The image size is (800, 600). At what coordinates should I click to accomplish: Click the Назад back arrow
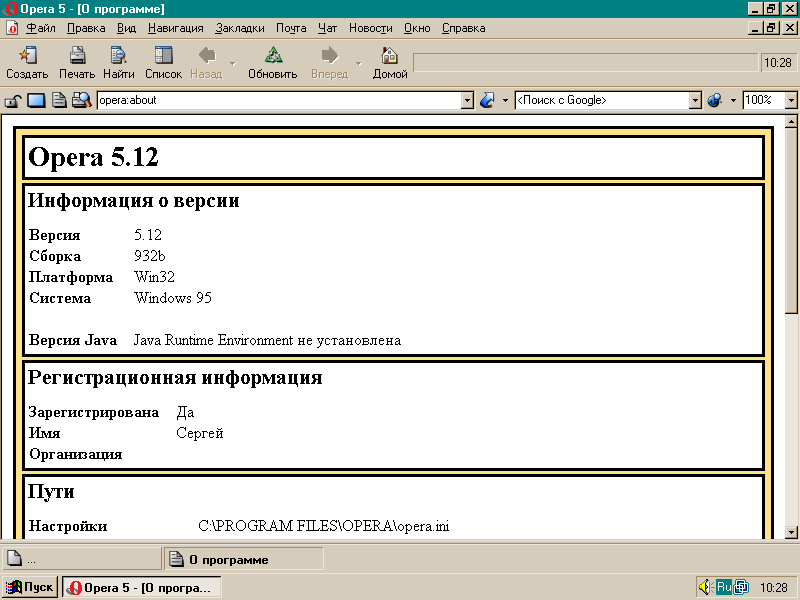click(207, 56)
